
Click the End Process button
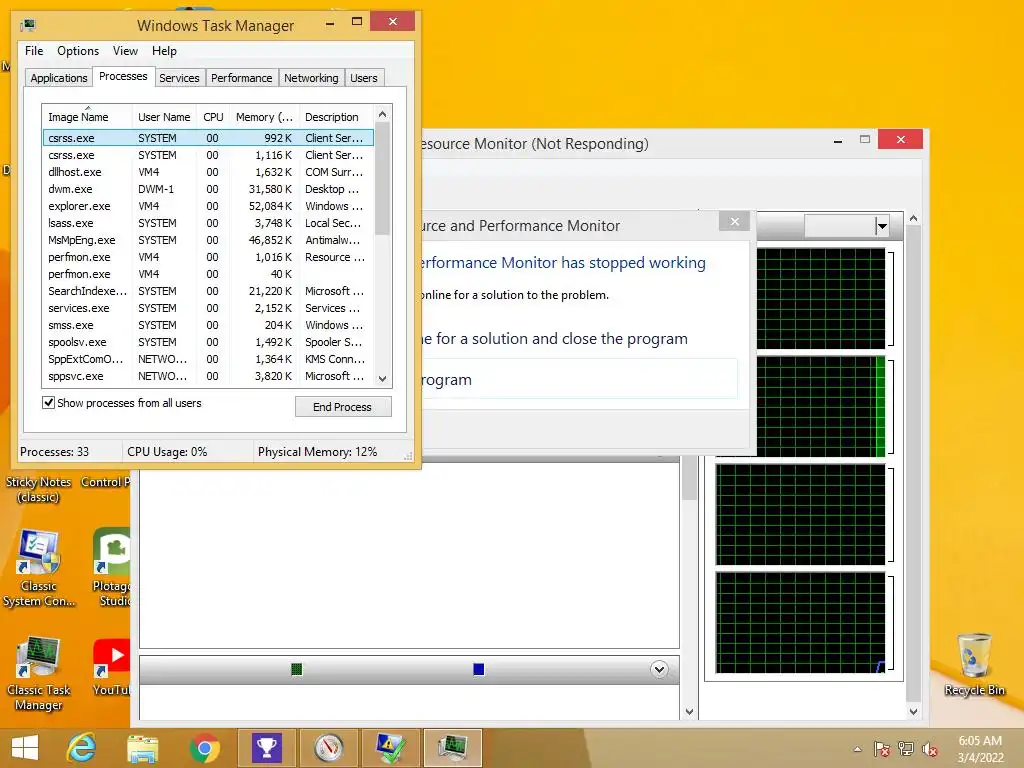coord(343,406)
